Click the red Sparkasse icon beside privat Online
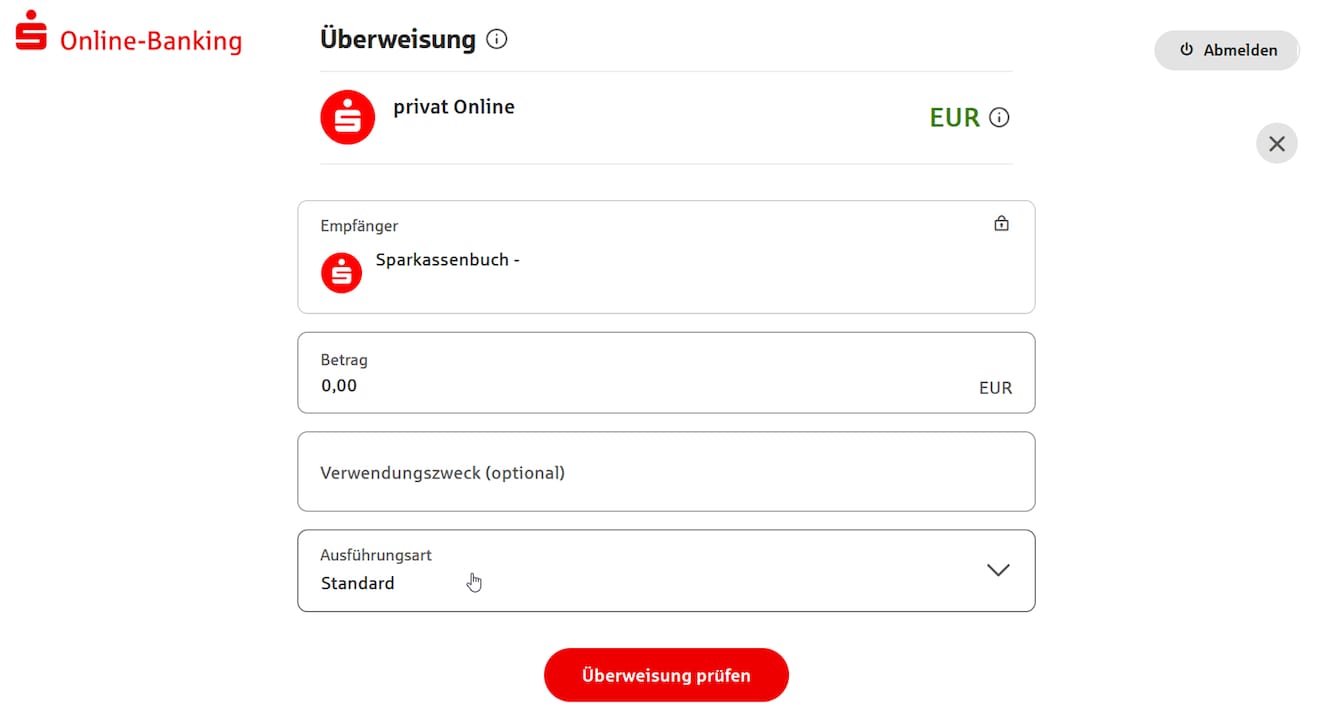Viewport: 1338px width, 720px height. click(x=346, y=117)
